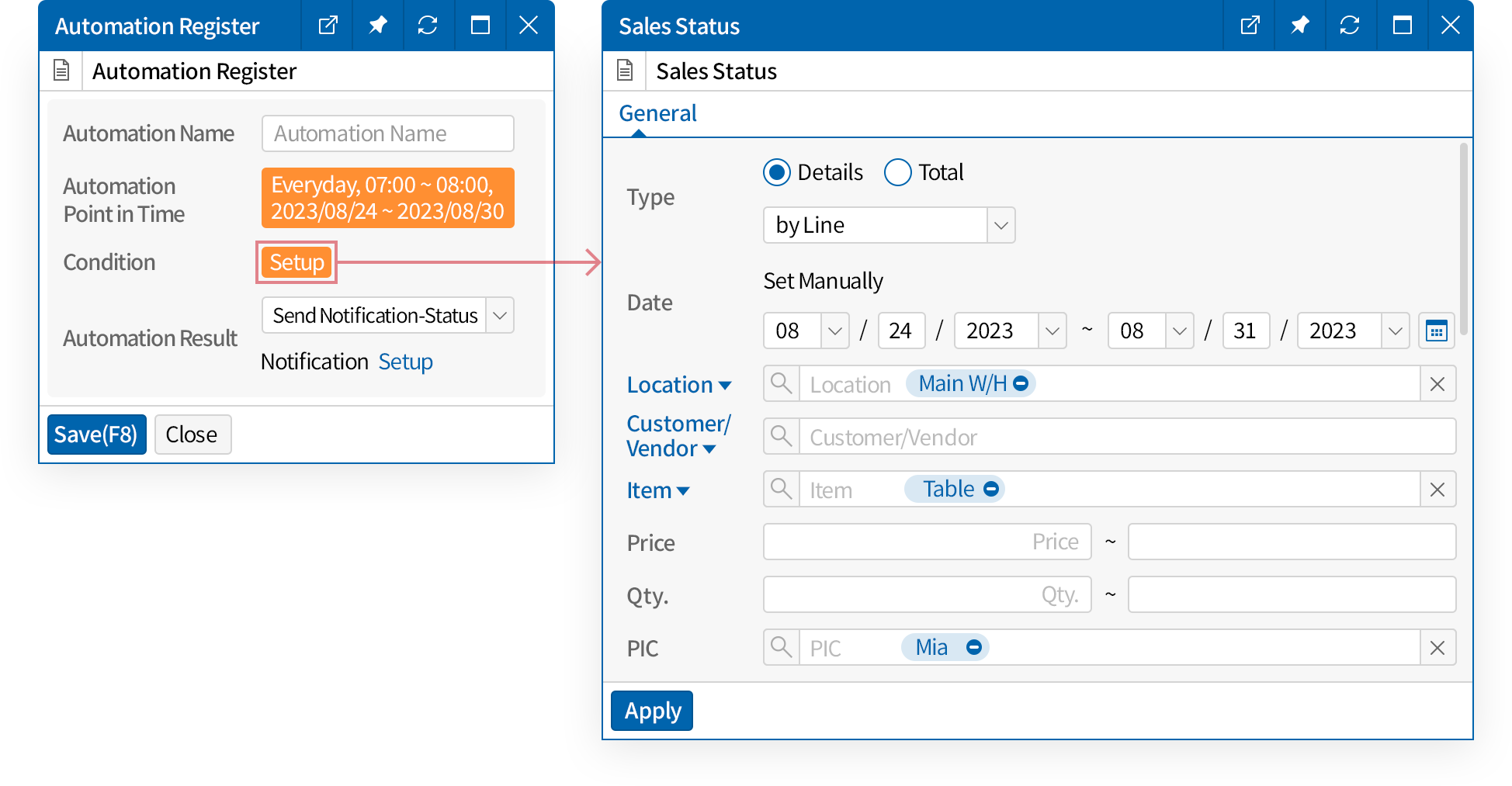Click the Location search magnifier icon
The height and width of the screenshot is (786, 1512).
781,384
